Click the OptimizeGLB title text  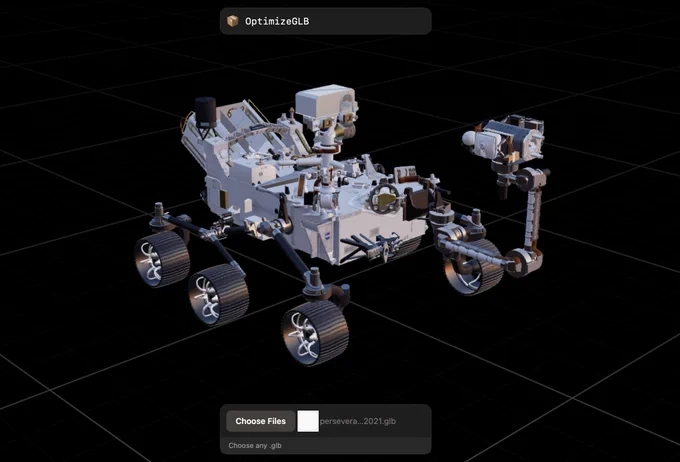(277, 21)
